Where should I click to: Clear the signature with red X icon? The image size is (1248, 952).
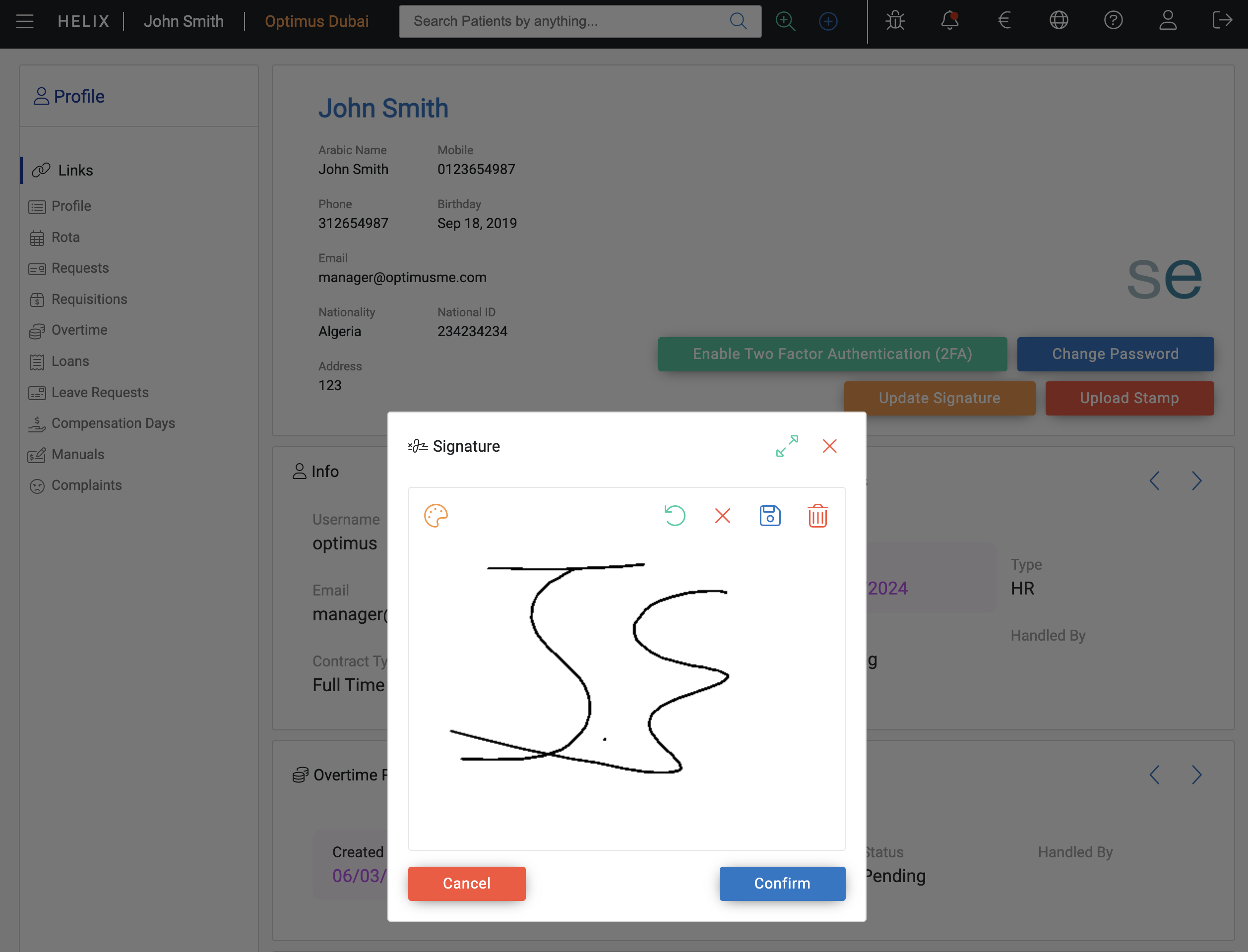pos(722,516)
